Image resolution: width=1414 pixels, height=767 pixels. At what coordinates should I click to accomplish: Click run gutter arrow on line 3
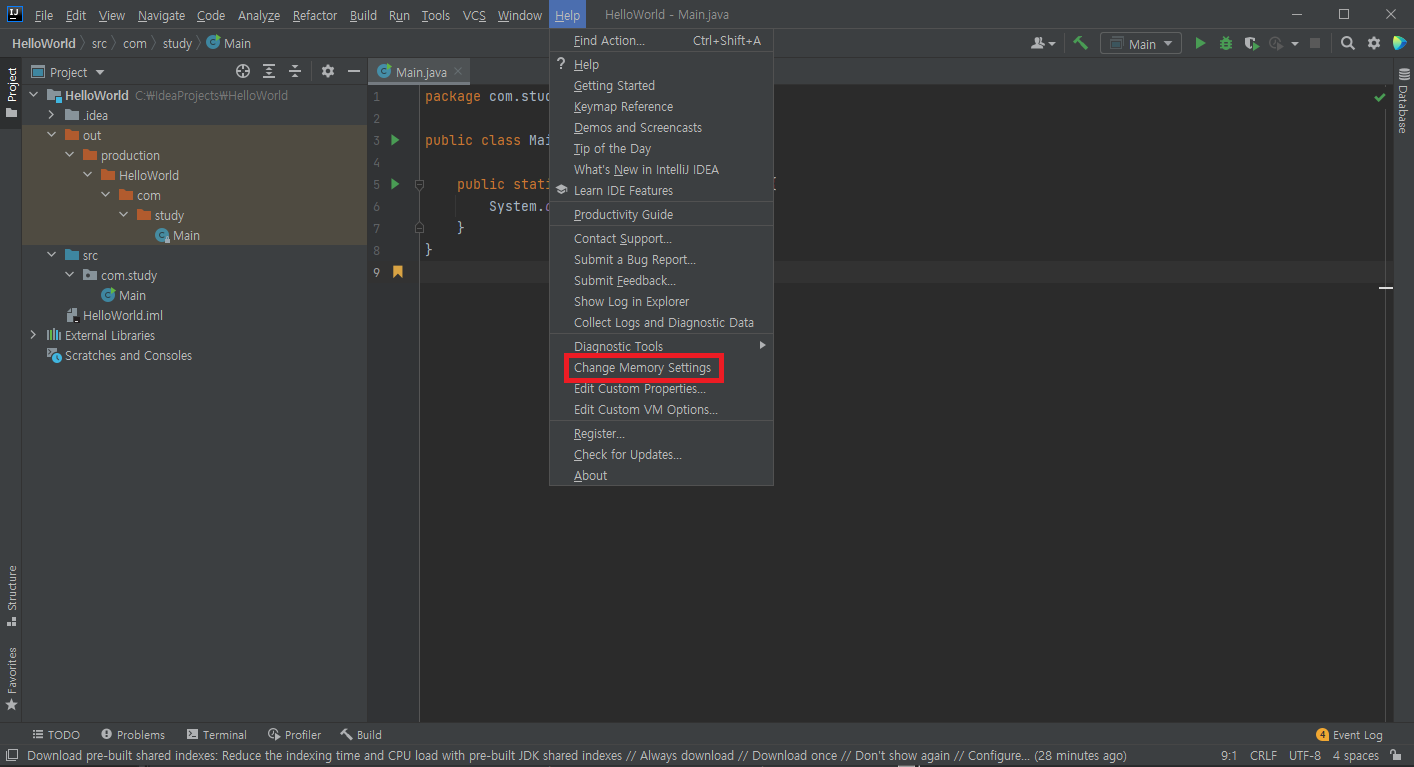point(395,140)
